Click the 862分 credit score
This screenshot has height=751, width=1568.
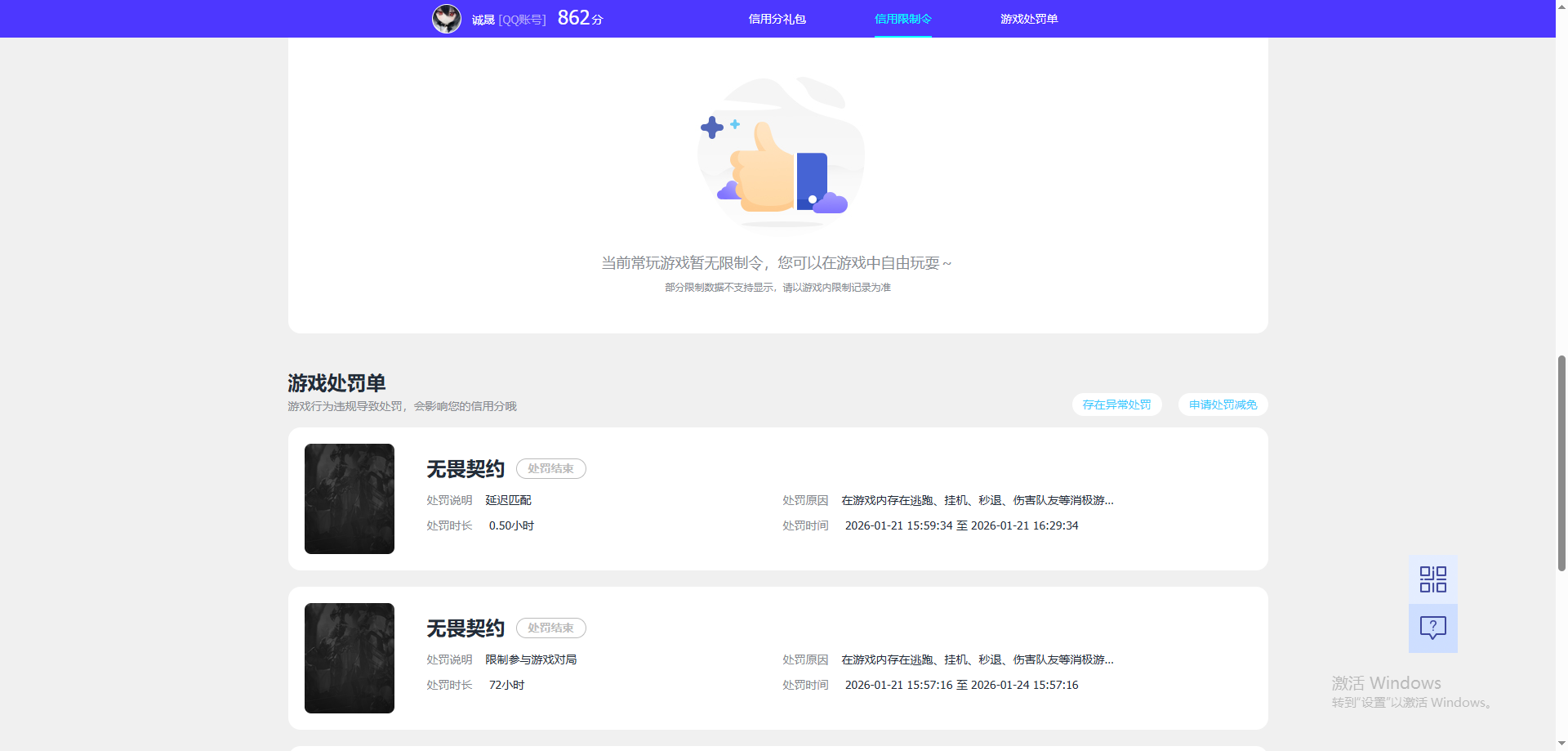click(580, 18)
